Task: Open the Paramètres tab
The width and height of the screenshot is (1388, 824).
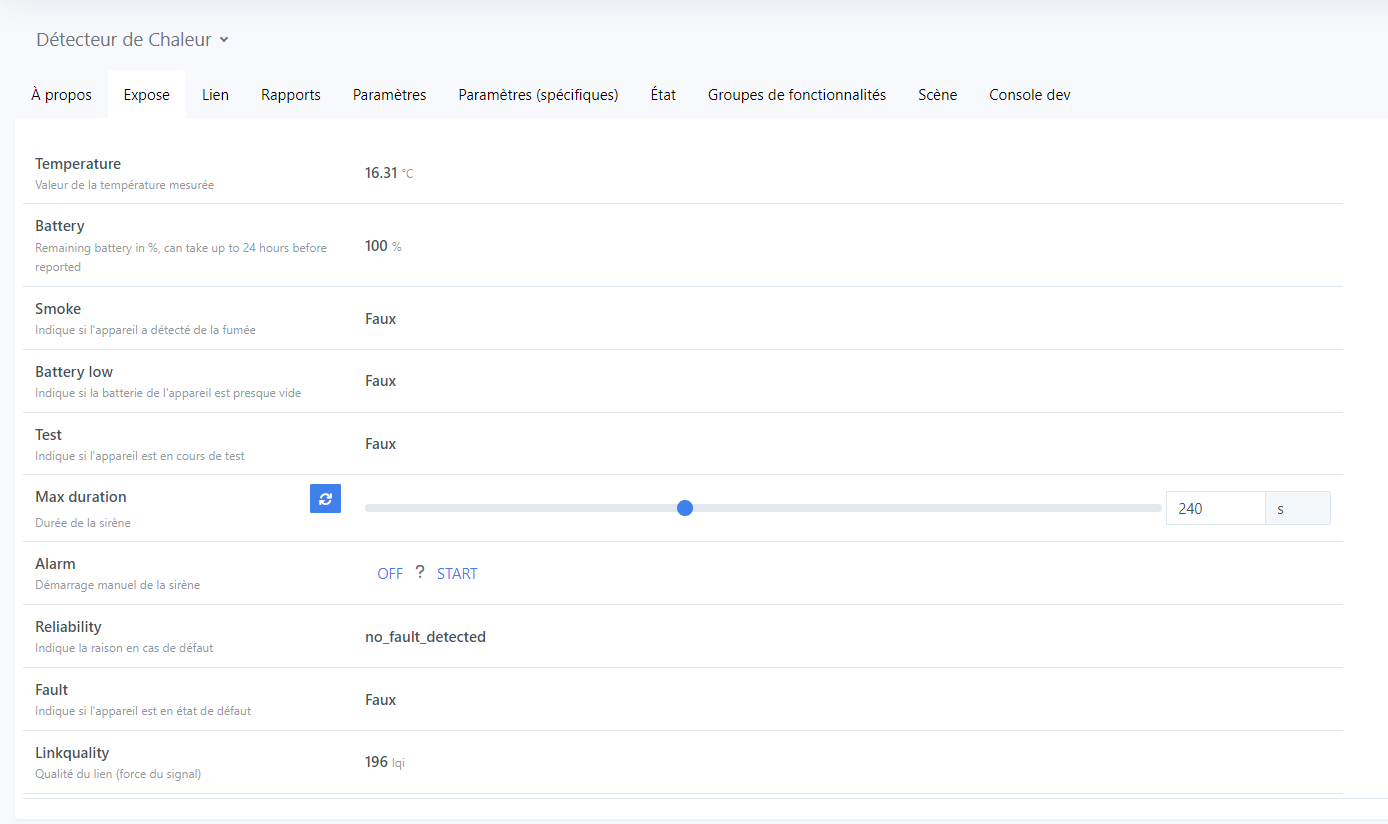Action: pyautogui.click(x=389, y=95)
